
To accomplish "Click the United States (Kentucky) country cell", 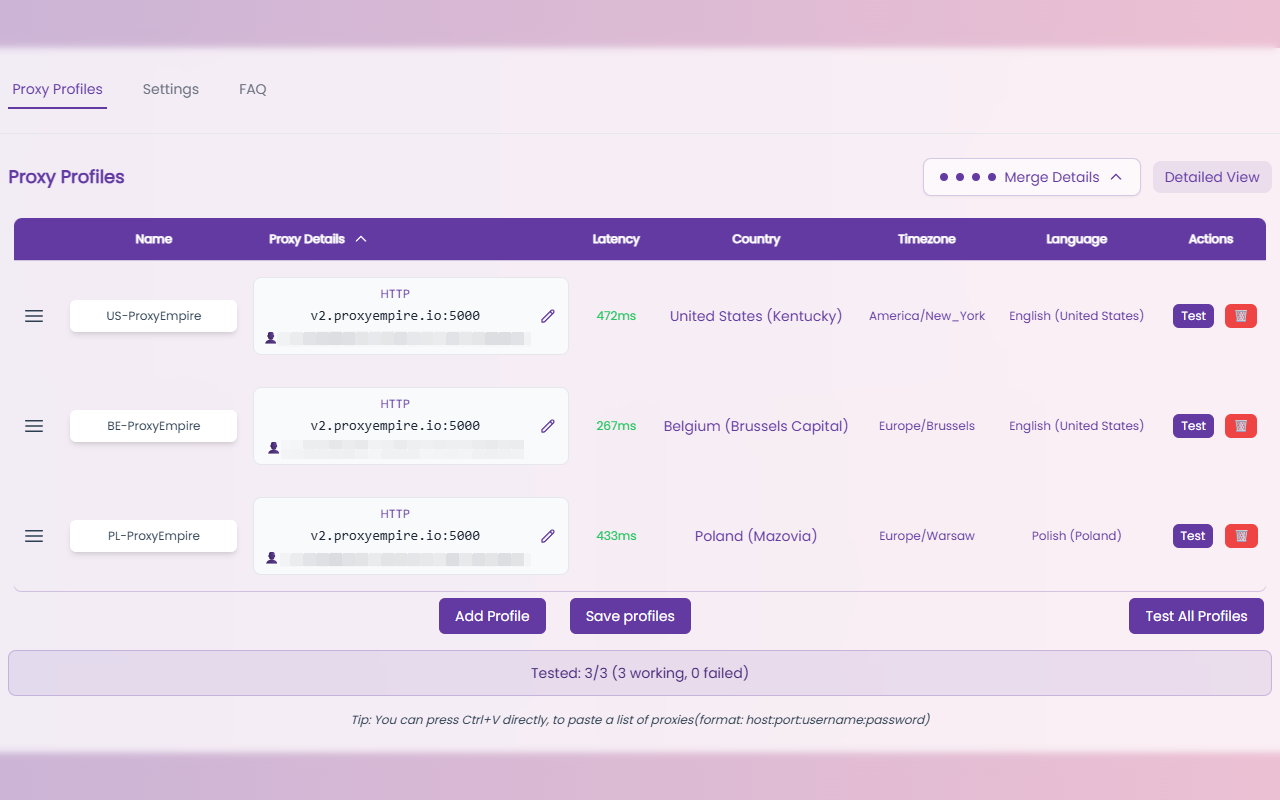I will pos(756,316).
